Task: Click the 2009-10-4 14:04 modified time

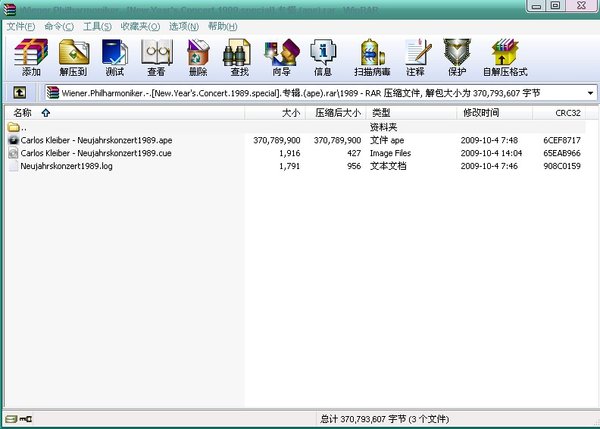Action: (491, 153)
